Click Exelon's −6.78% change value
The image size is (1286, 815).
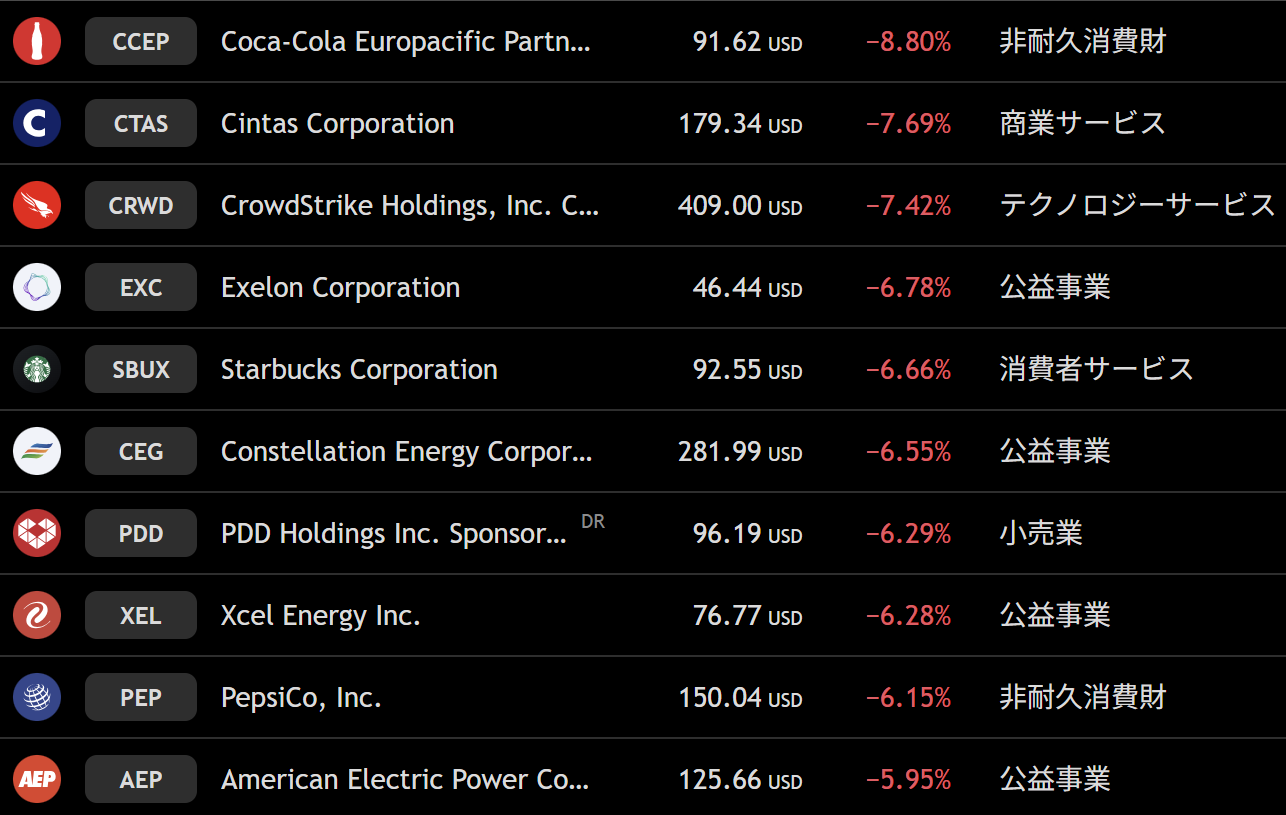(908, 288)
